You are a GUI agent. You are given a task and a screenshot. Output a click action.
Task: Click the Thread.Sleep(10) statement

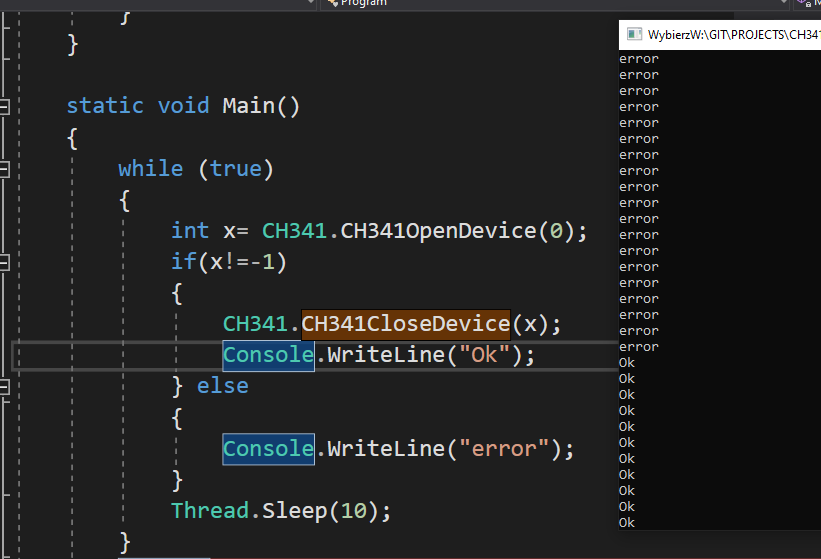[x=281, y=511]
